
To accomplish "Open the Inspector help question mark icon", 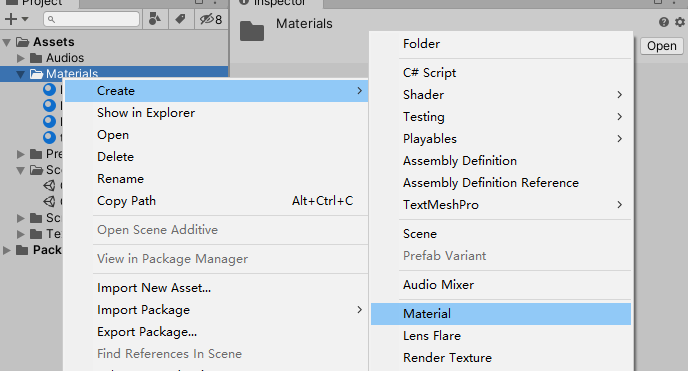I will [664, 22].
